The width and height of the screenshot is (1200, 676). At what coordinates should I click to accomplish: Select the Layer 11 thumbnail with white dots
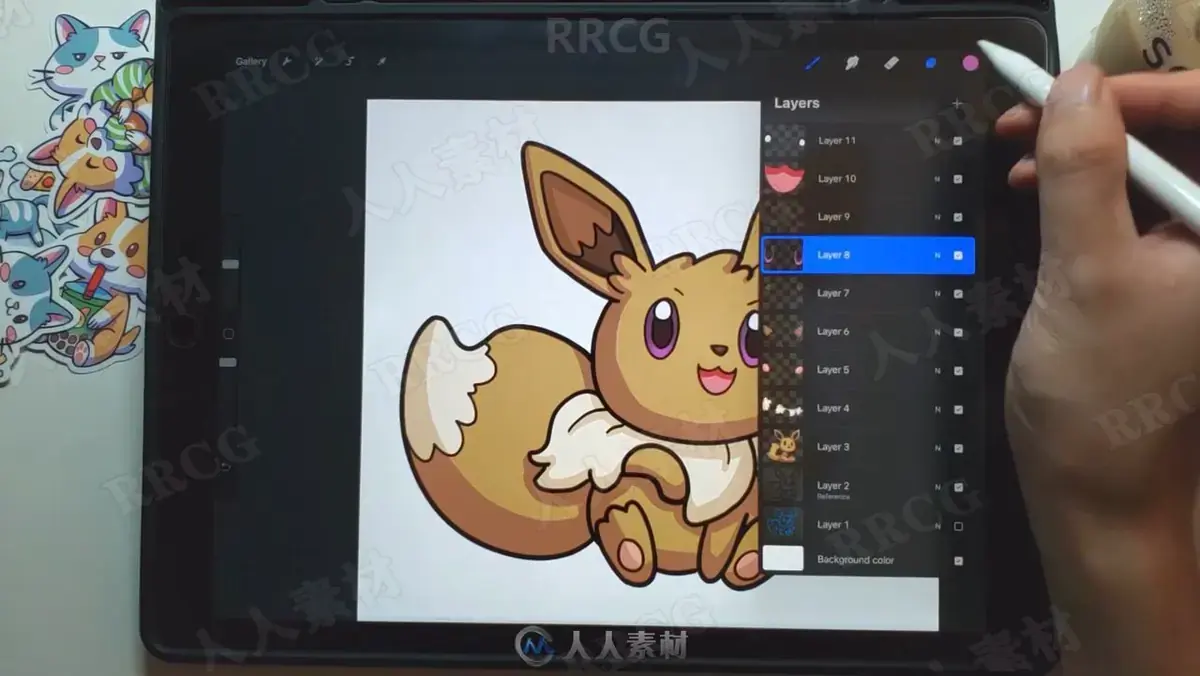[784, 141]
